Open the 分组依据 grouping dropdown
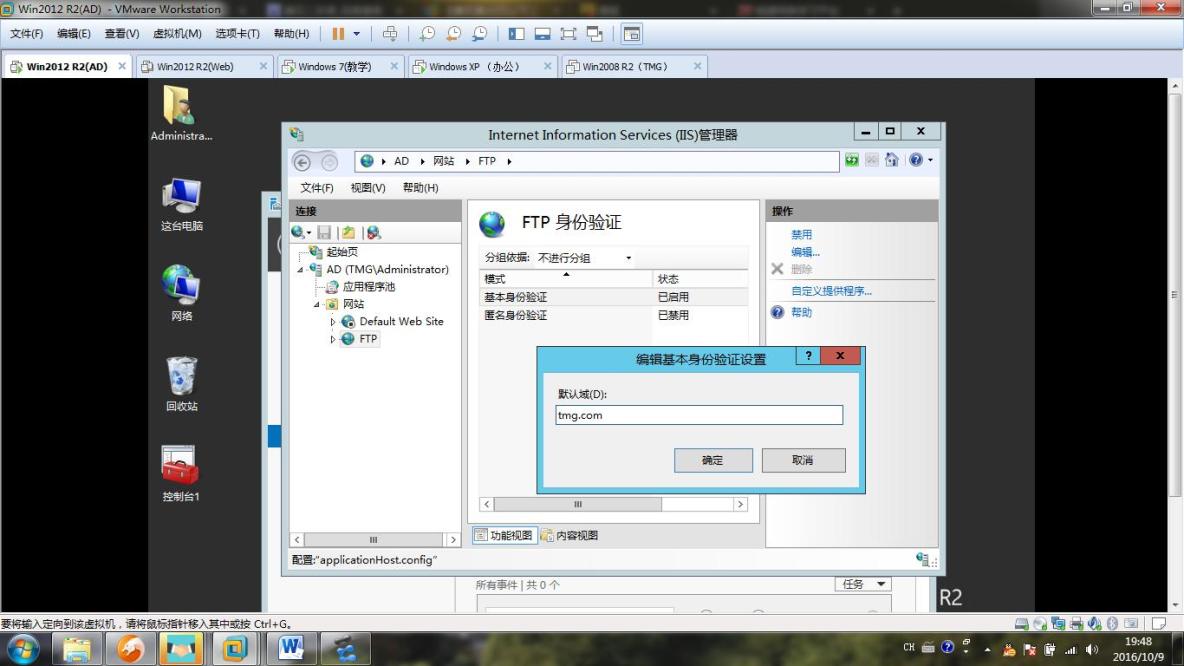Screen dimensions: 1184x666 point(584,258)
